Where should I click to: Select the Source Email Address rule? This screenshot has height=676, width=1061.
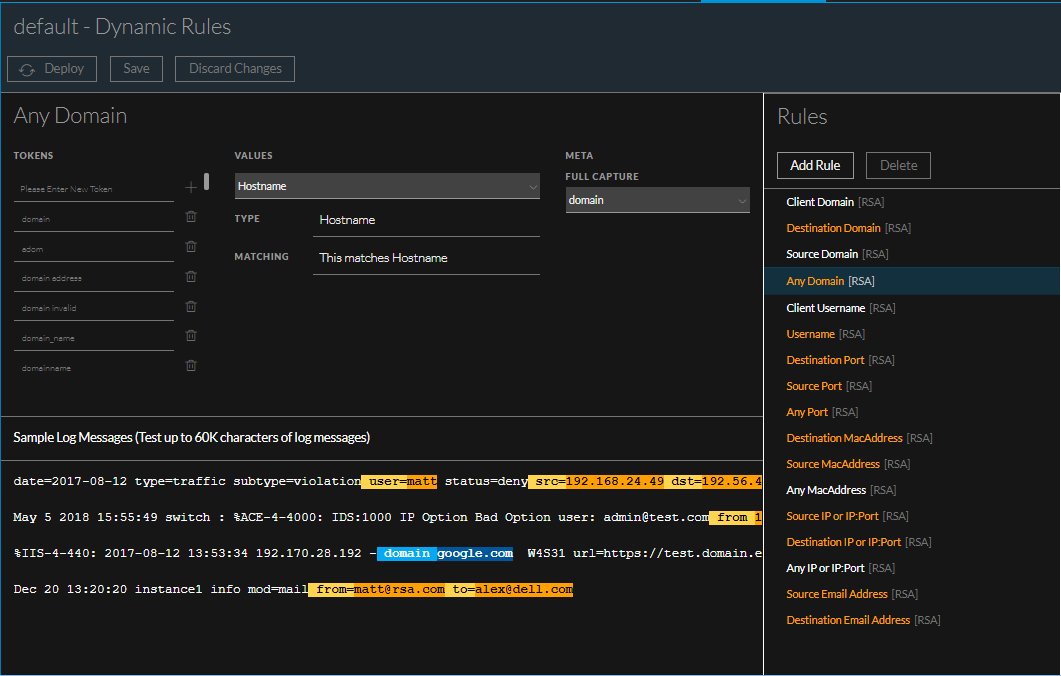(836, 594)
